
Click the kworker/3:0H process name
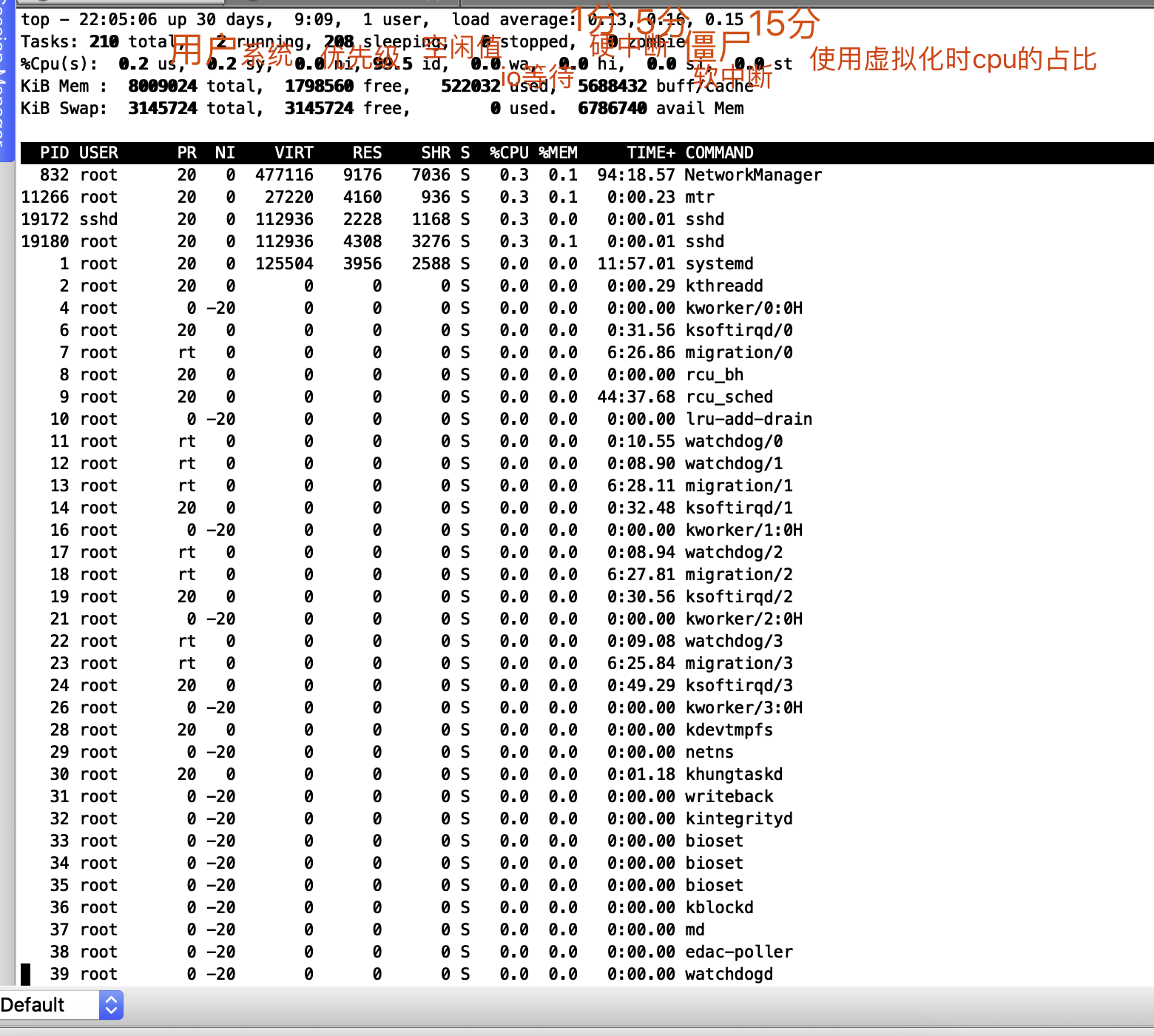pos(743,707)
